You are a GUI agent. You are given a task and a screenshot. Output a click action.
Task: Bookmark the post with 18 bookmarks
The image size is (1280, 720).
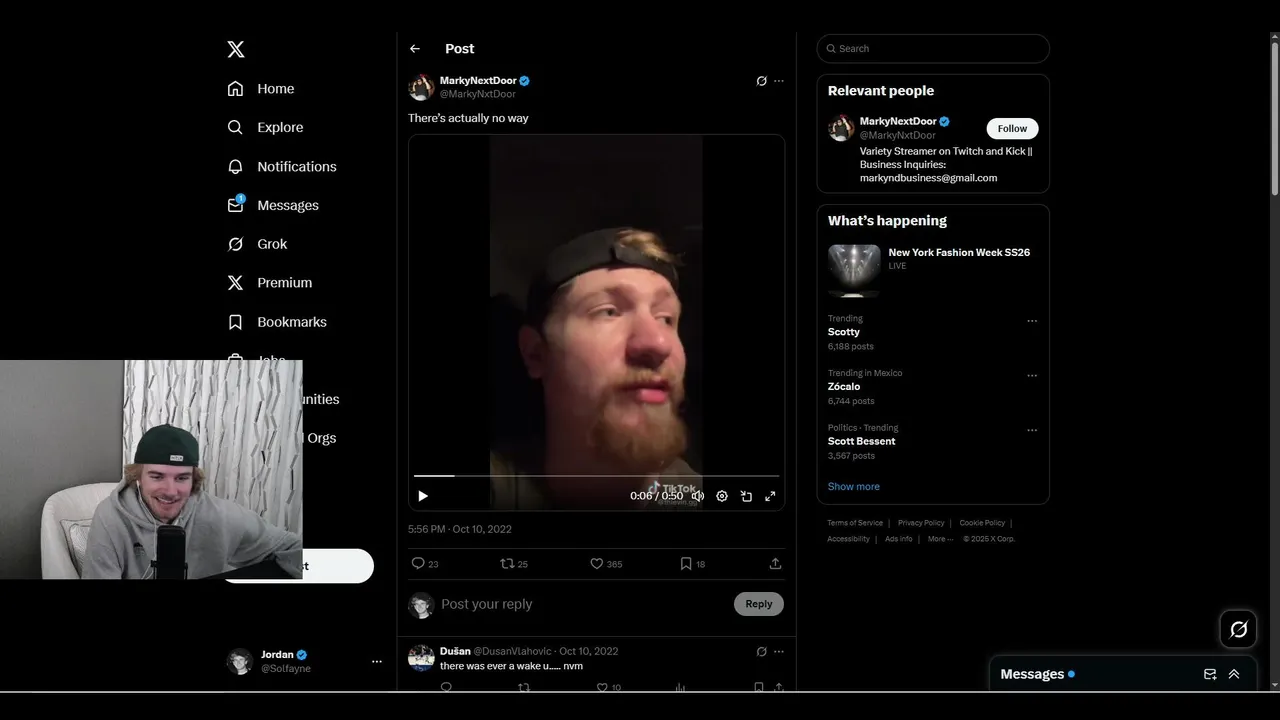(692, 564)
